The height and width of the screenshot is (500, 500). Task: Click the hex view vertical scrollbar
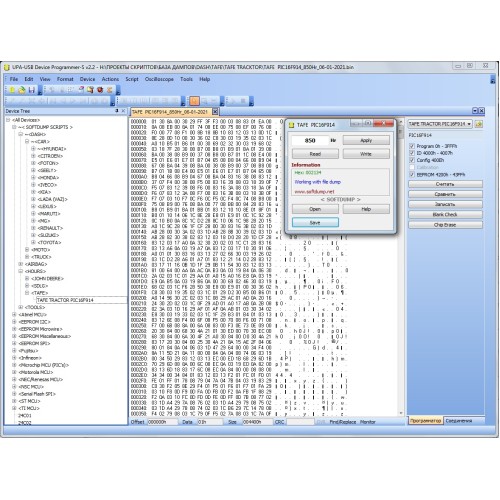click(401, 267)
